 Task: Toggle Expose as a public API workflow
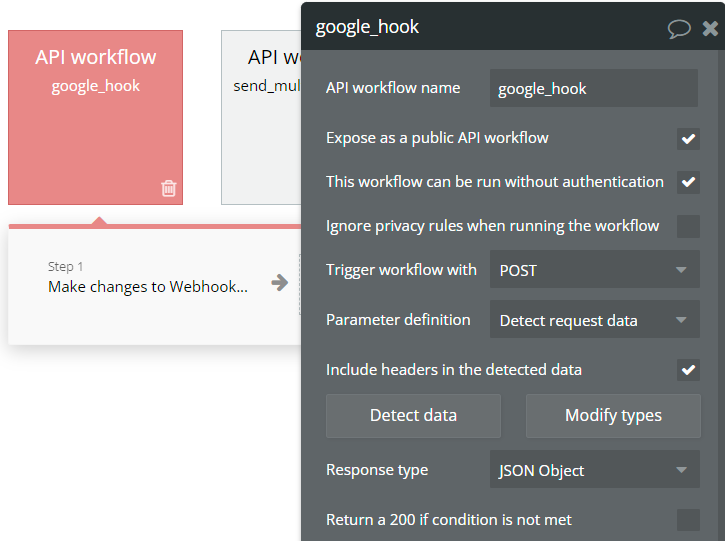(x=688, y=138)
